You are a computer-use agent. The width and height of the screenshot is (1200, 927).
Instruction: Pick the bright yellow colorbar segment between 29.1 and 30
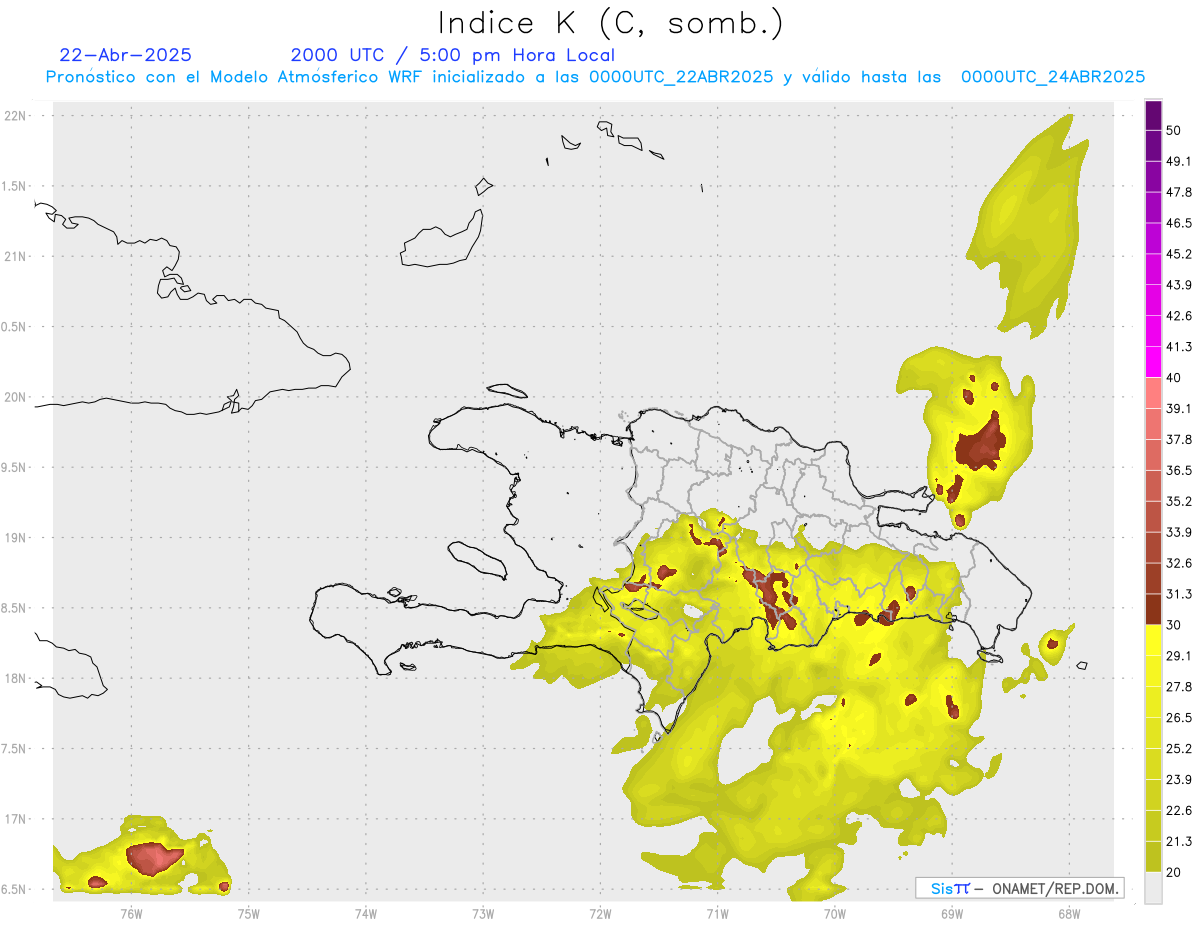pyautogui.click(x=1153, y=640)
